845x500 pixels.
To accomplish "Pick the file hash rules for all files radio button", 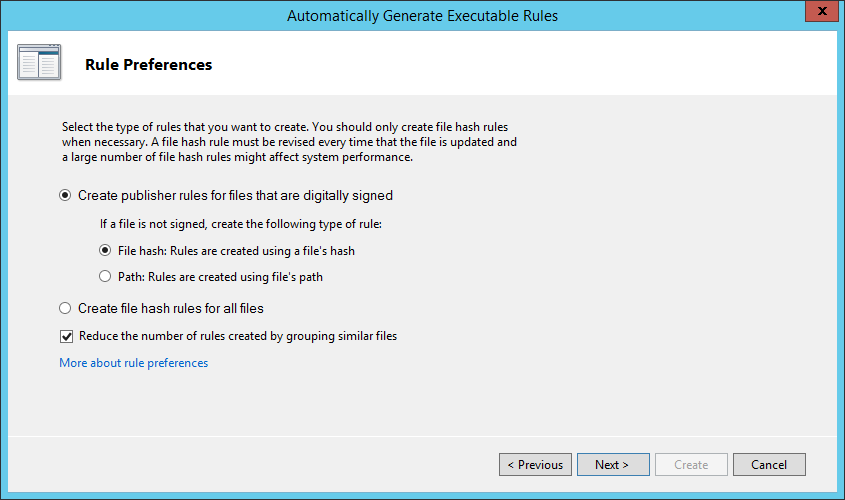I will tap(65, 308).
